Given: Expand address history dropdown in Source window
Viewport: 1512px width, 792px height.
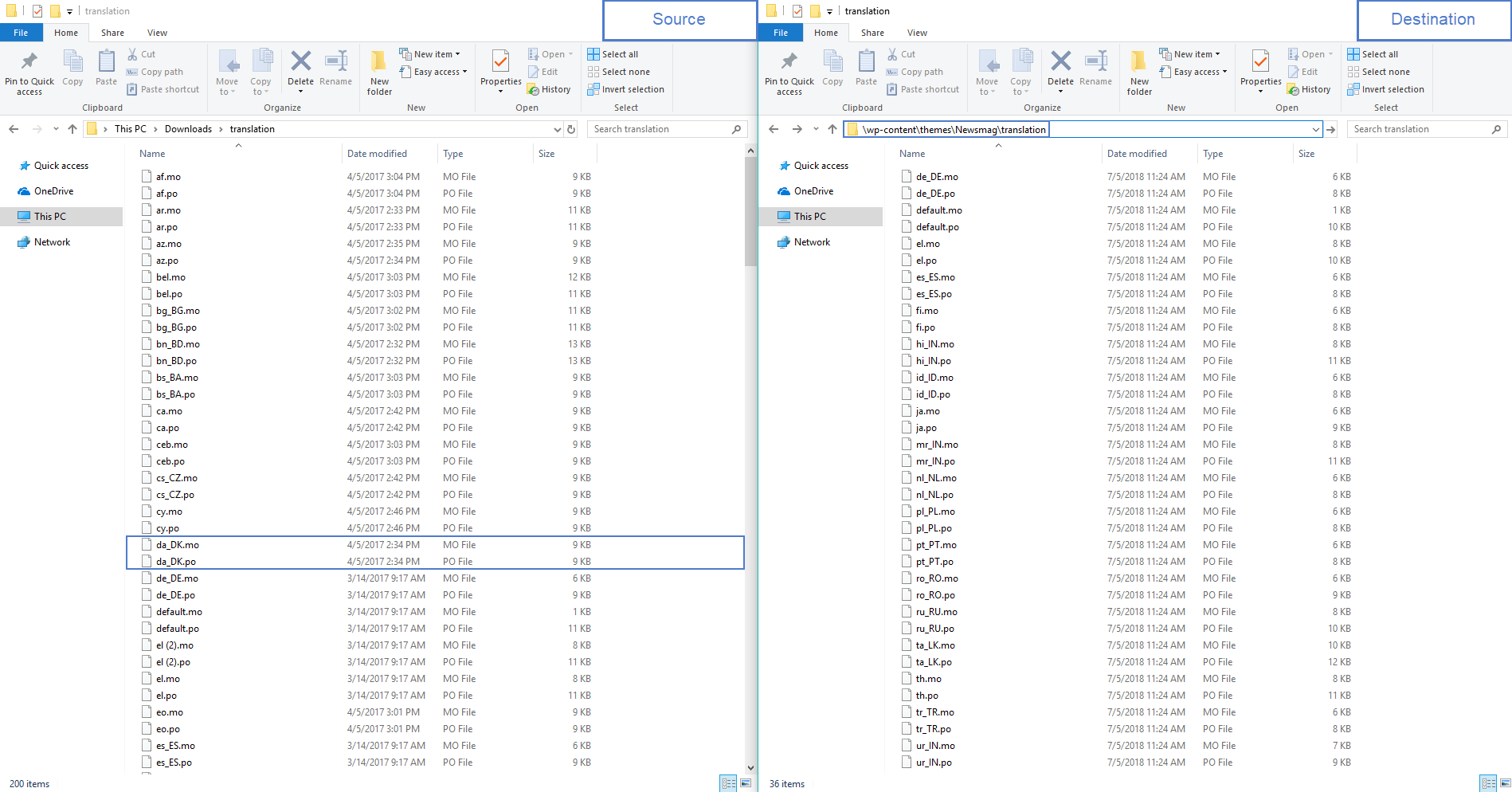Looking at the screenshot, I should coord(557,129).
